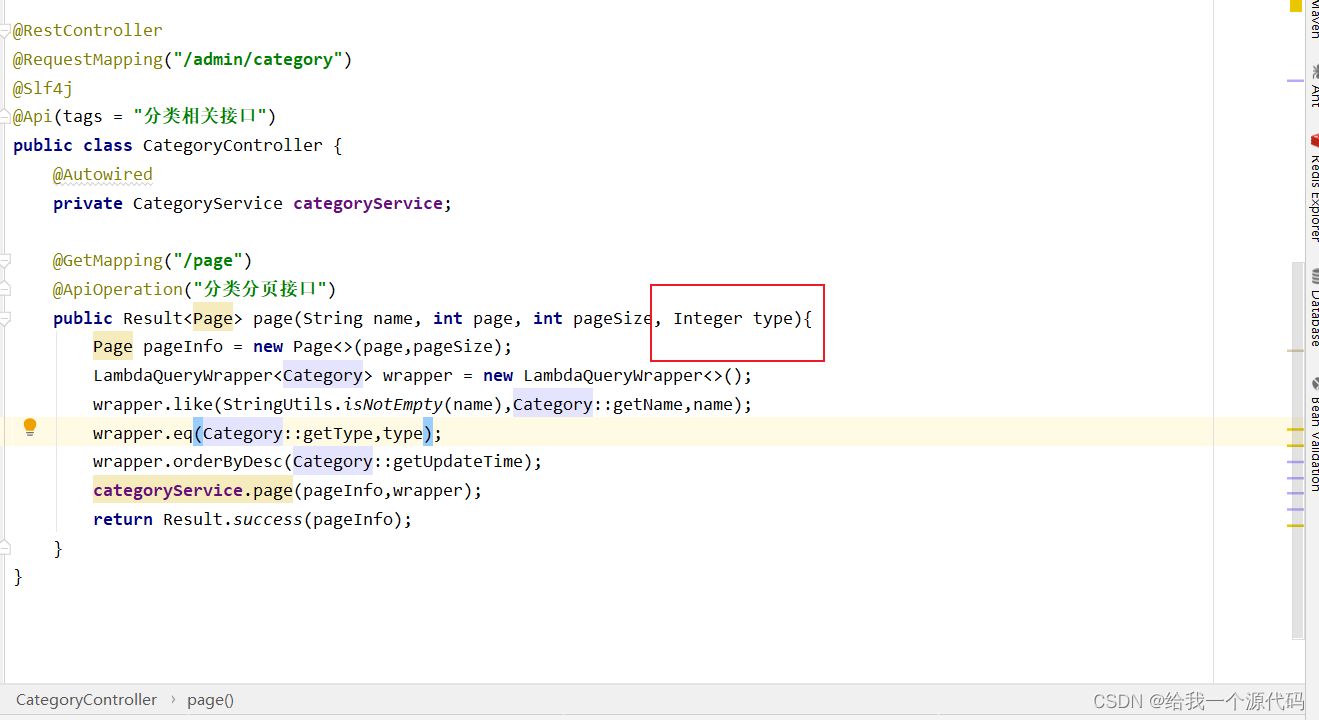Place caret in the "/admin/category" string

click(258, 59)
